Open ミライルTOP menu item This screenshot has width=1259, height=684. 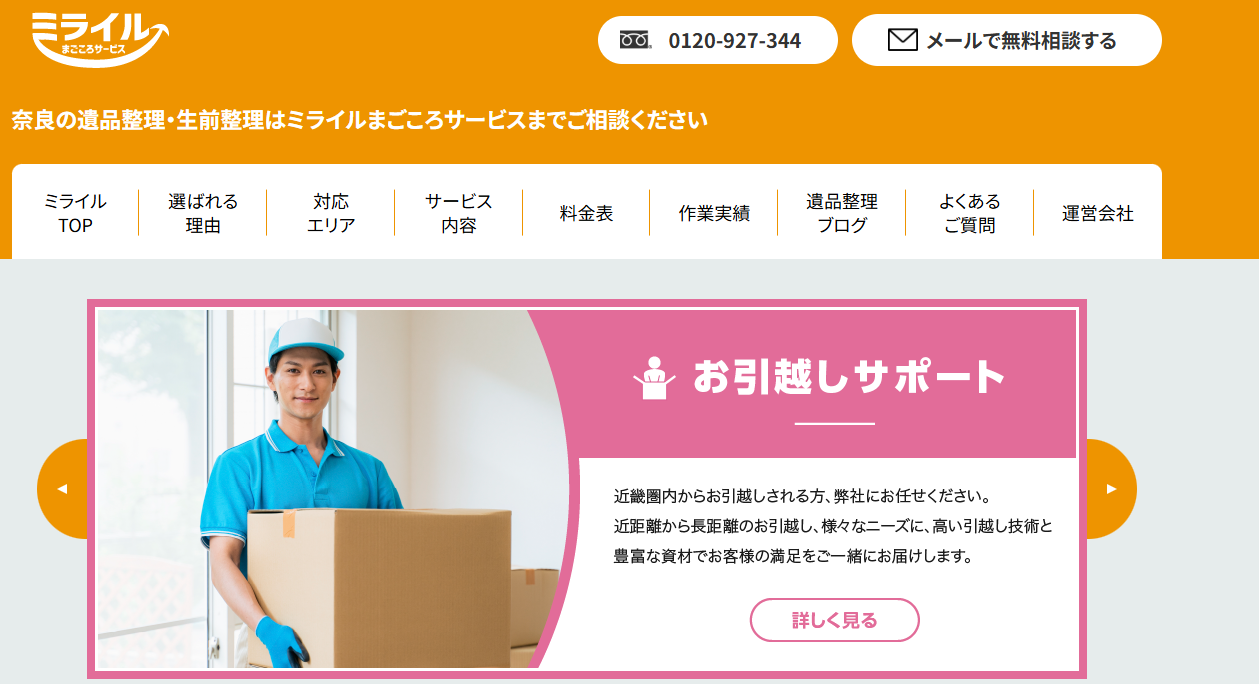click(x=75, y=213)
